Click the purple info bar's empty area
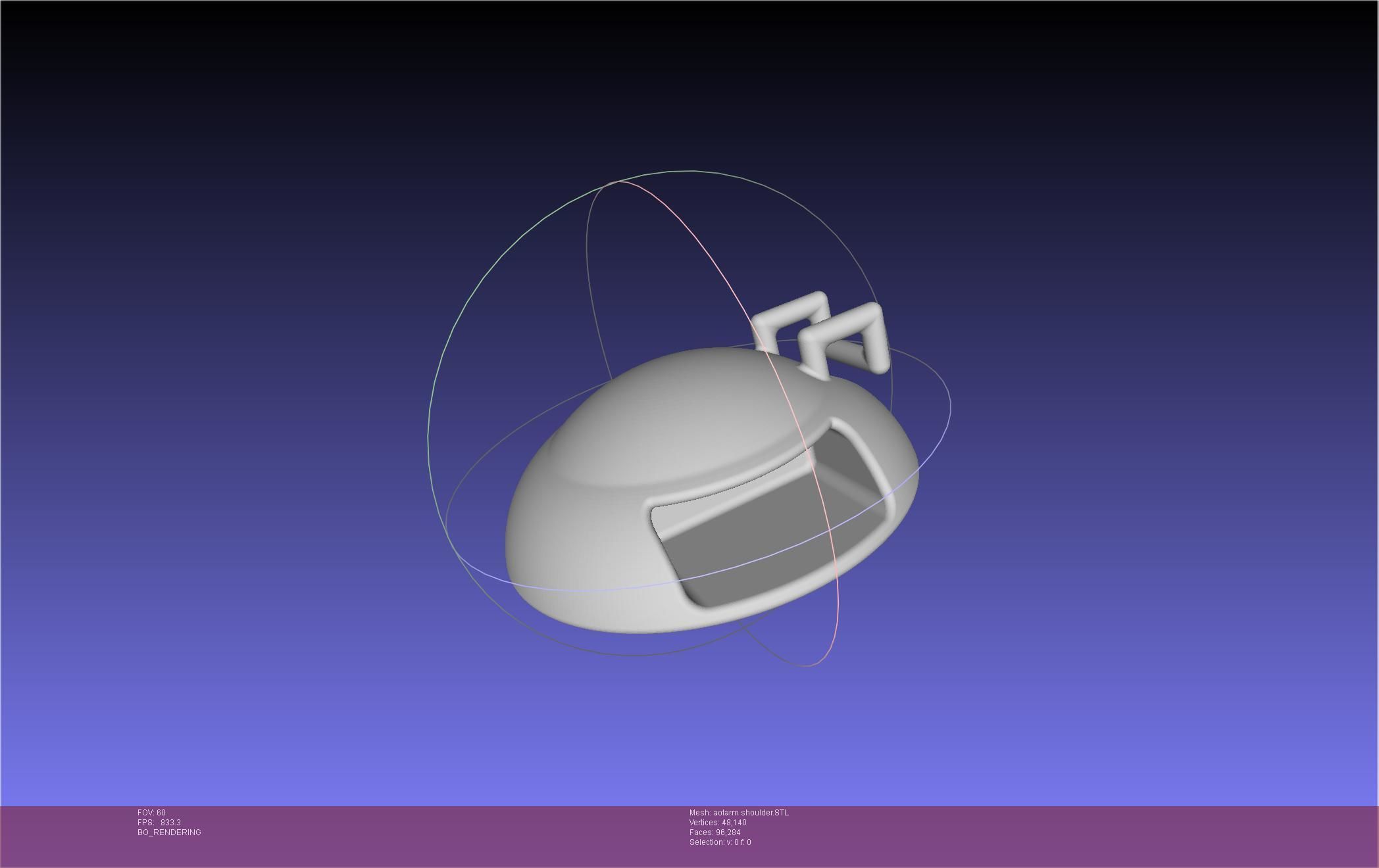 pyautogui.click(x=1053, y=835)
